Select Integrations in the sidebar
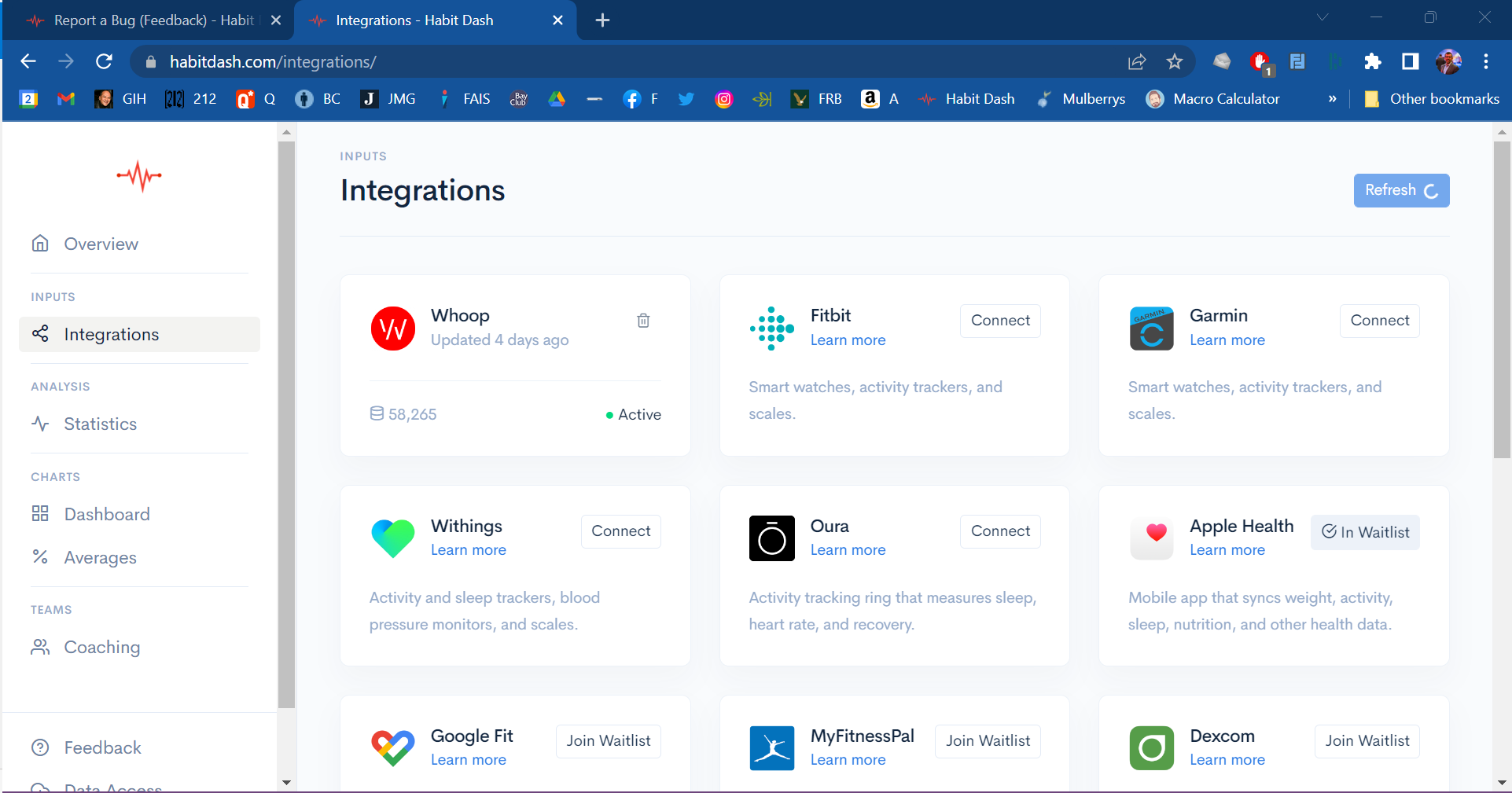Image resolution: width=1512 pixels, height=793 pixels. pos(139,334)
